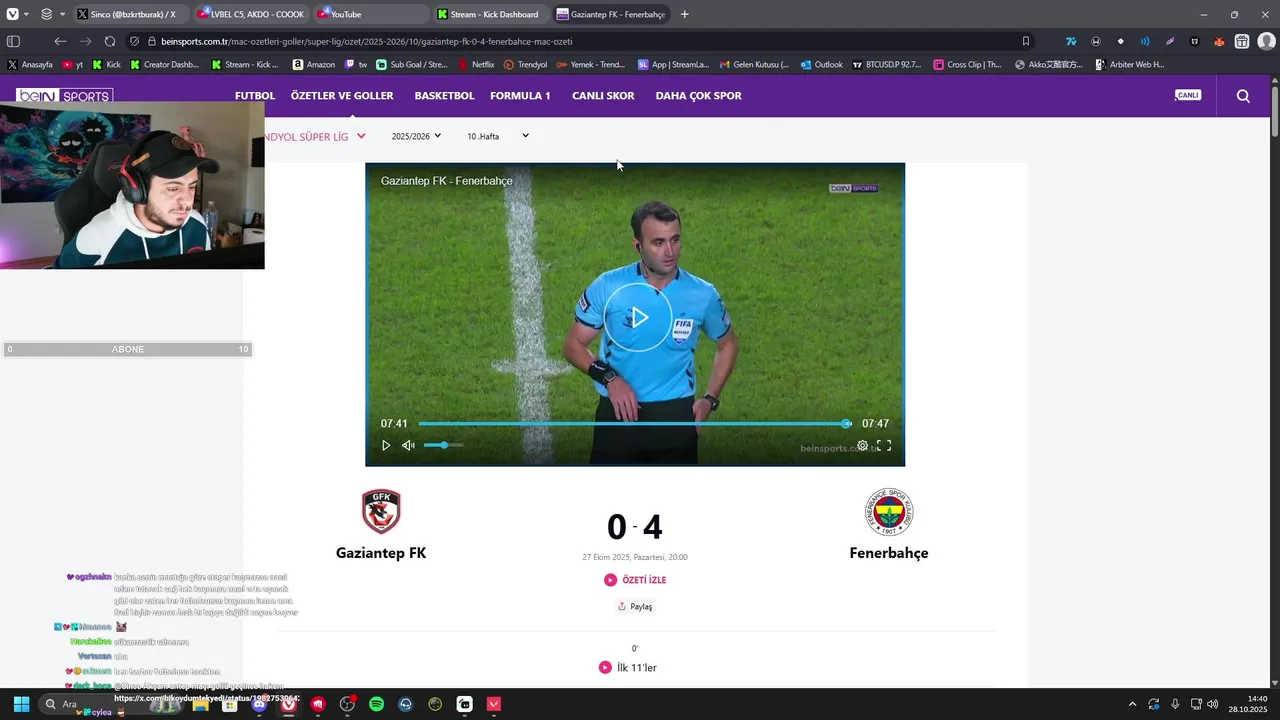
Task: Reload the page with refresh icon
Action: point(110,41)
